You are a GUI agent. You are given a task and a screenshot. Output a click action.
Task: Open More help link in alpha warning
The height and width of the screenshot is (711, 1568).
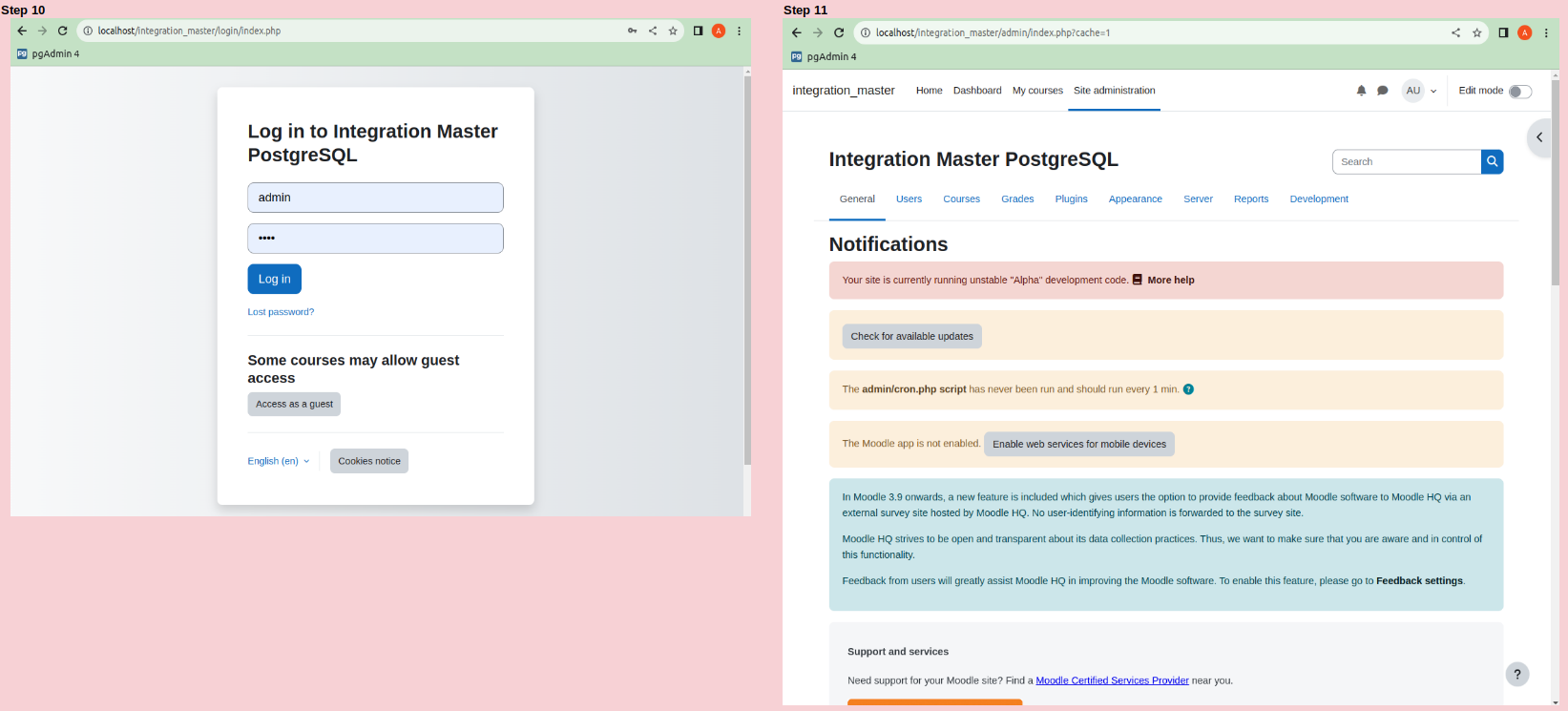coord(1171,280)
